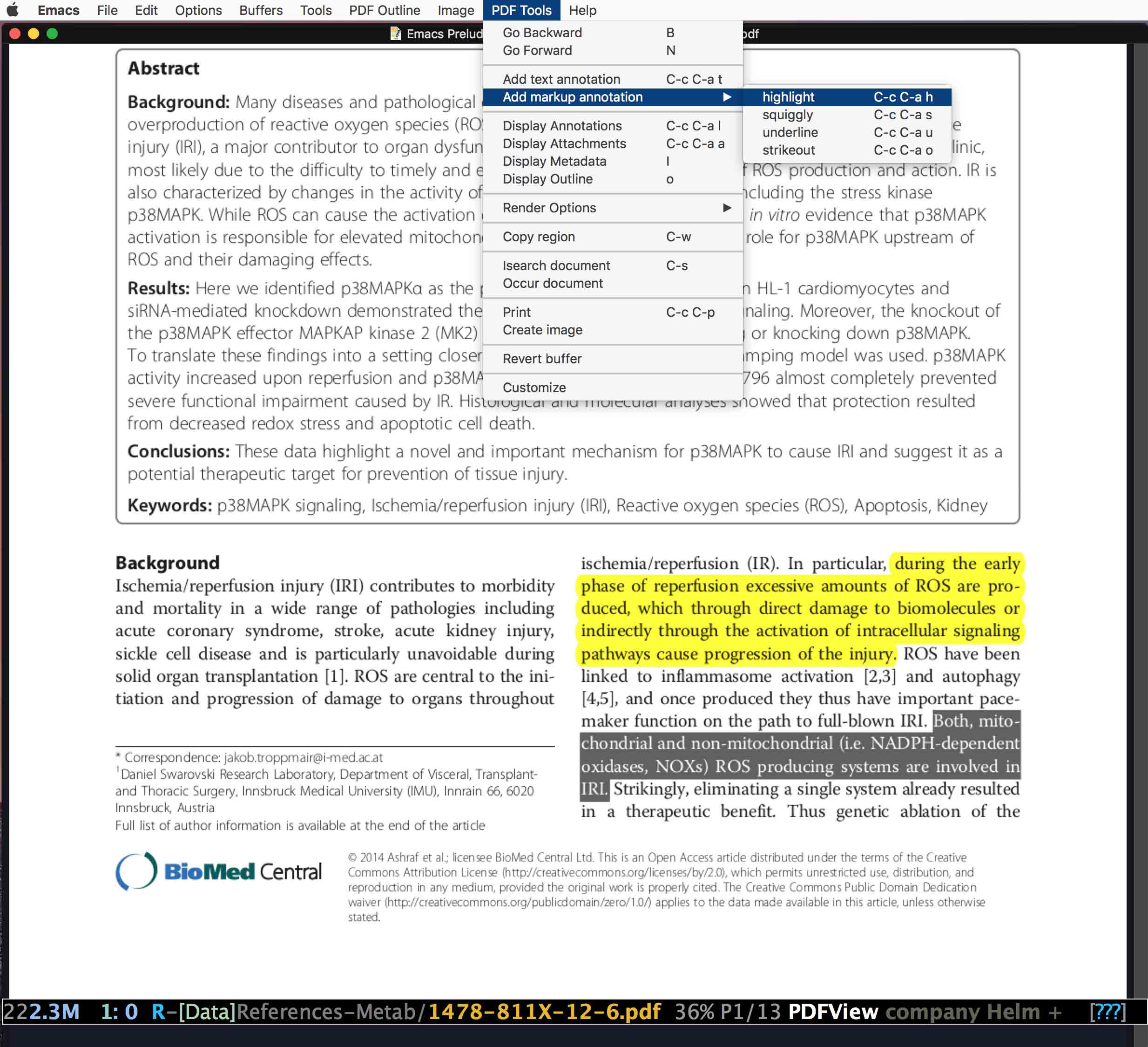Select Go Backward navigation item
The image size is (1148, 1047).
point(542,33)
